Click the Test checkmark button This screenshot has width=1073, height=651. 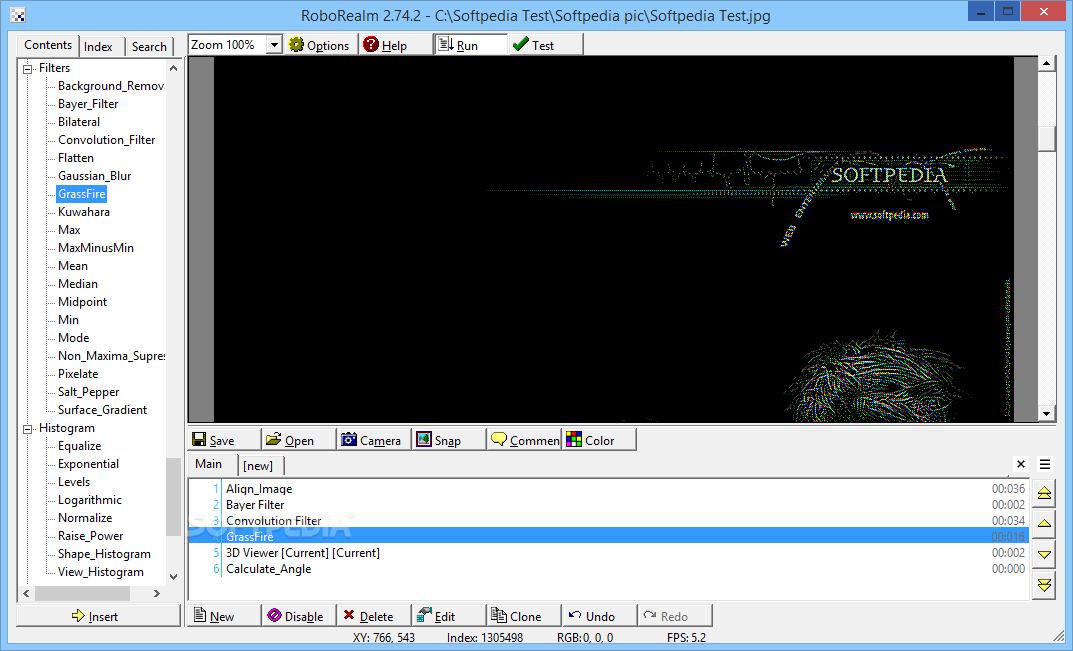coord(546,45)
